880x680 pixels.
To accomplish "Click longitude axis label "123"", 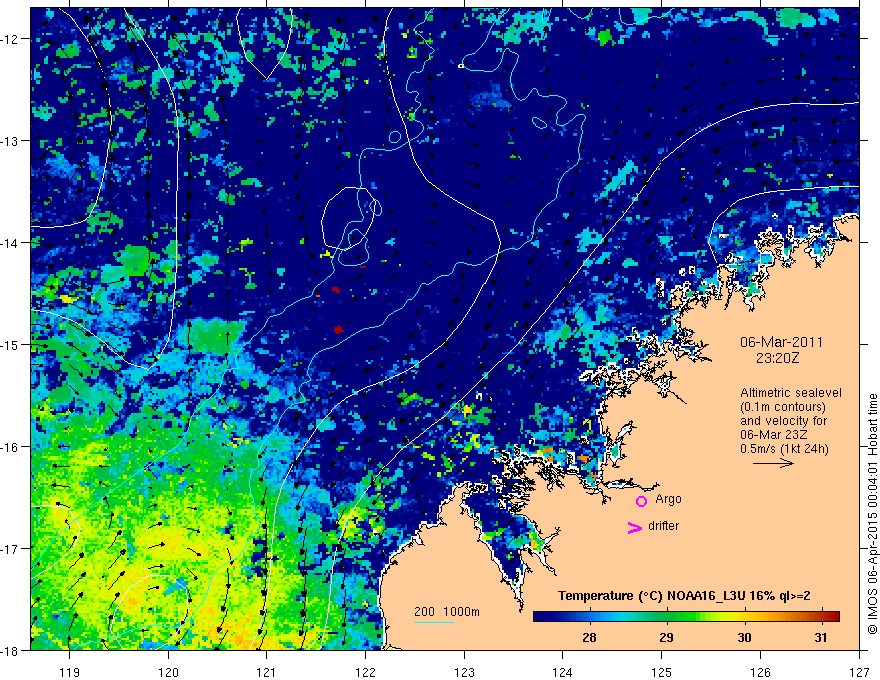I will coord(464,672).
